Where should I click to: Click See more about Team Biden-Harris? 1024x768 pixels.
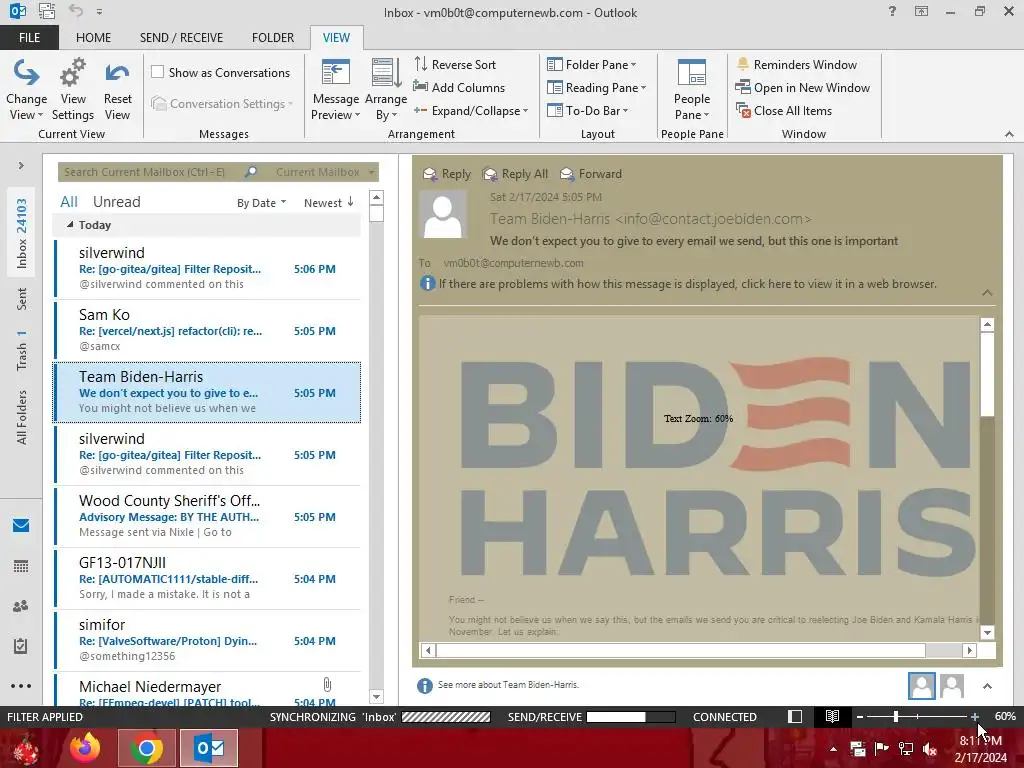pyautogui.click(x=508, y=684)
